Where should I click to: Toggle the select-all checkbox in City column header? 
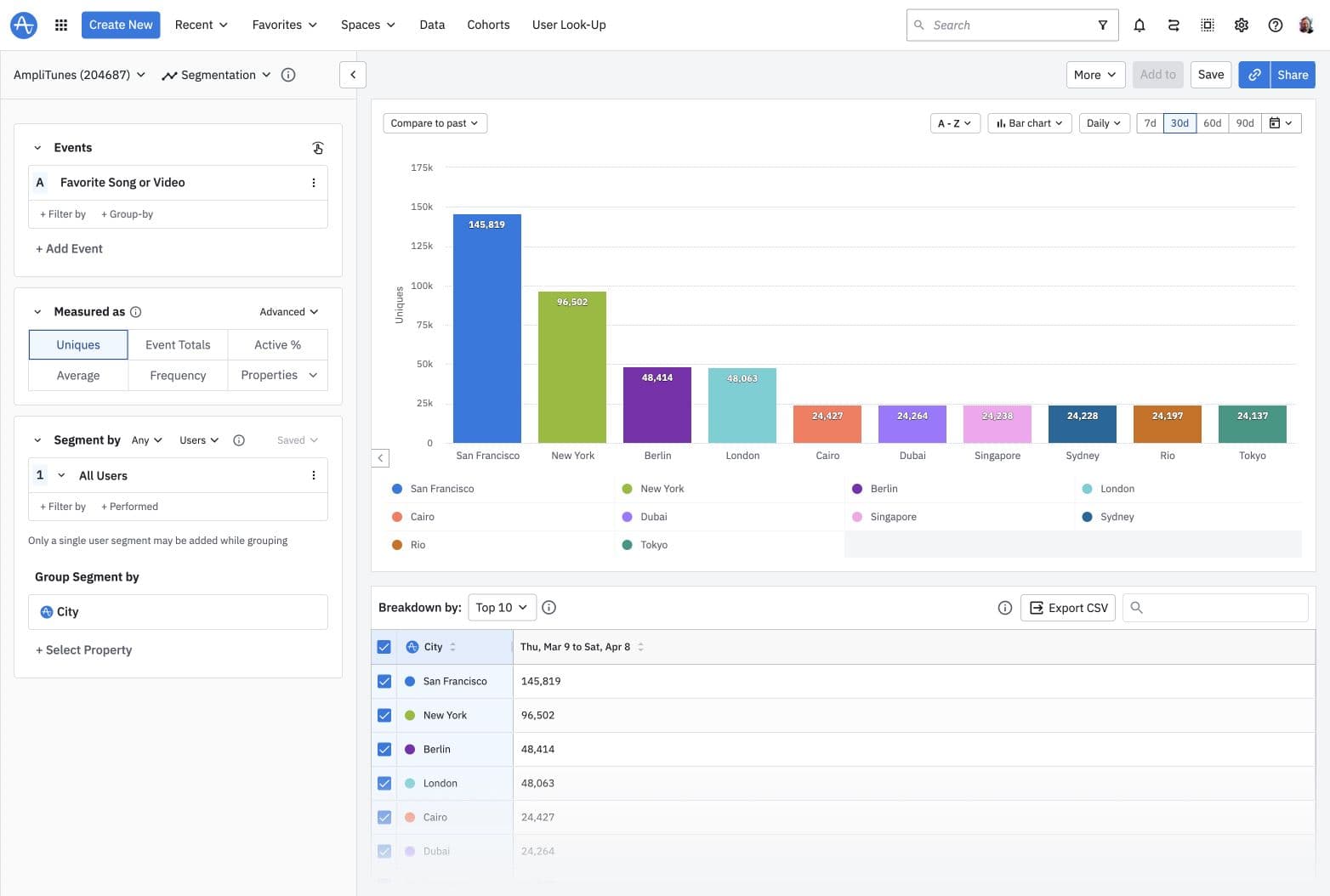coord(384,646)
